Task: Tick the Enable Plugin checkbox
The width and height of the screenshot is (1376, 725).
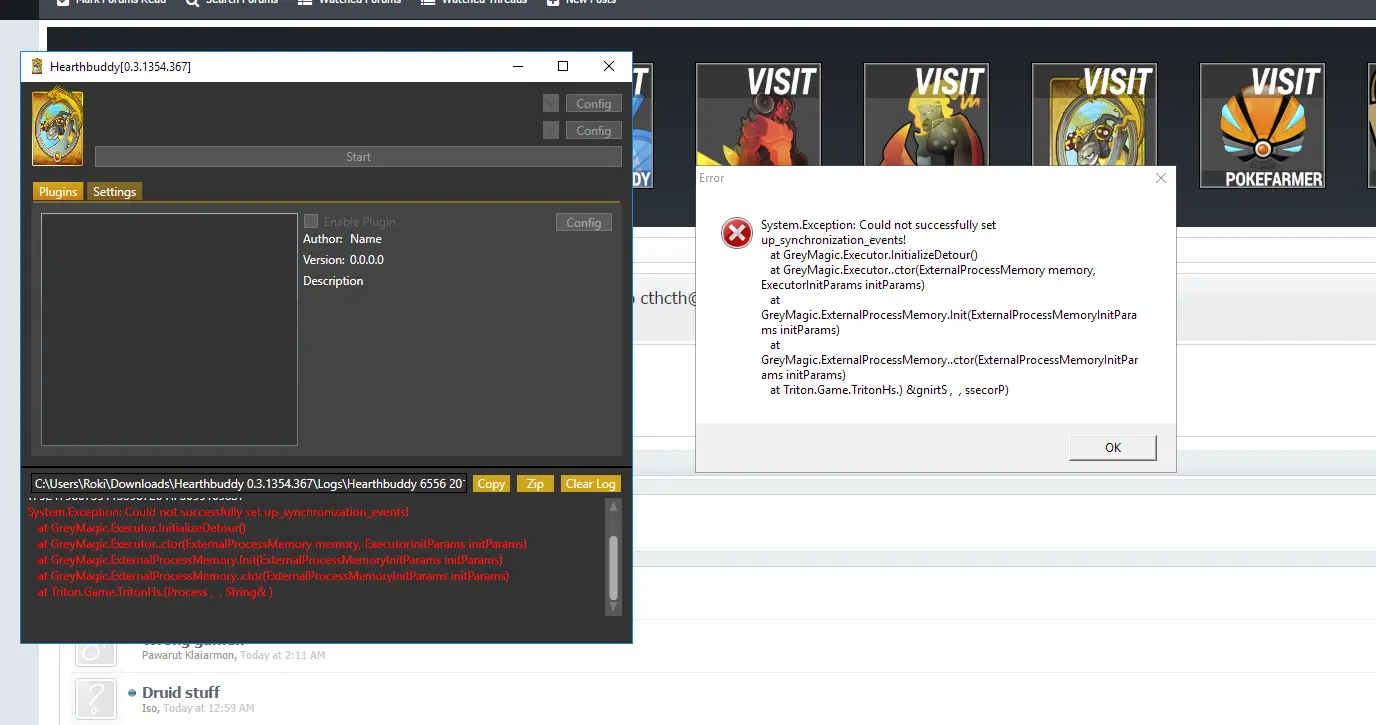Action: [311, 221]
